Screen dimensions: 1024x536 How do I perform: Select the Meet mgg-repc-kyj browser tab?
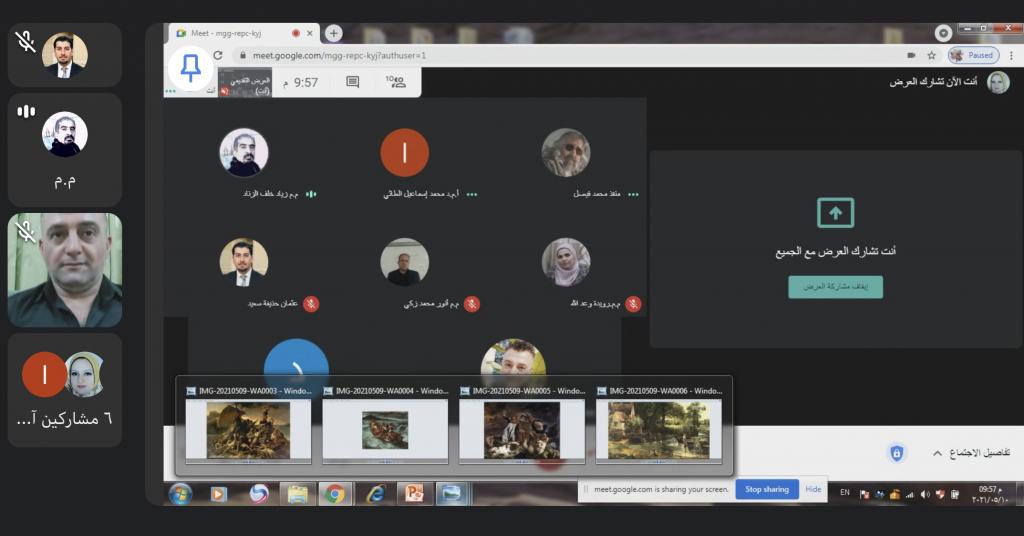tap(235, 33)
